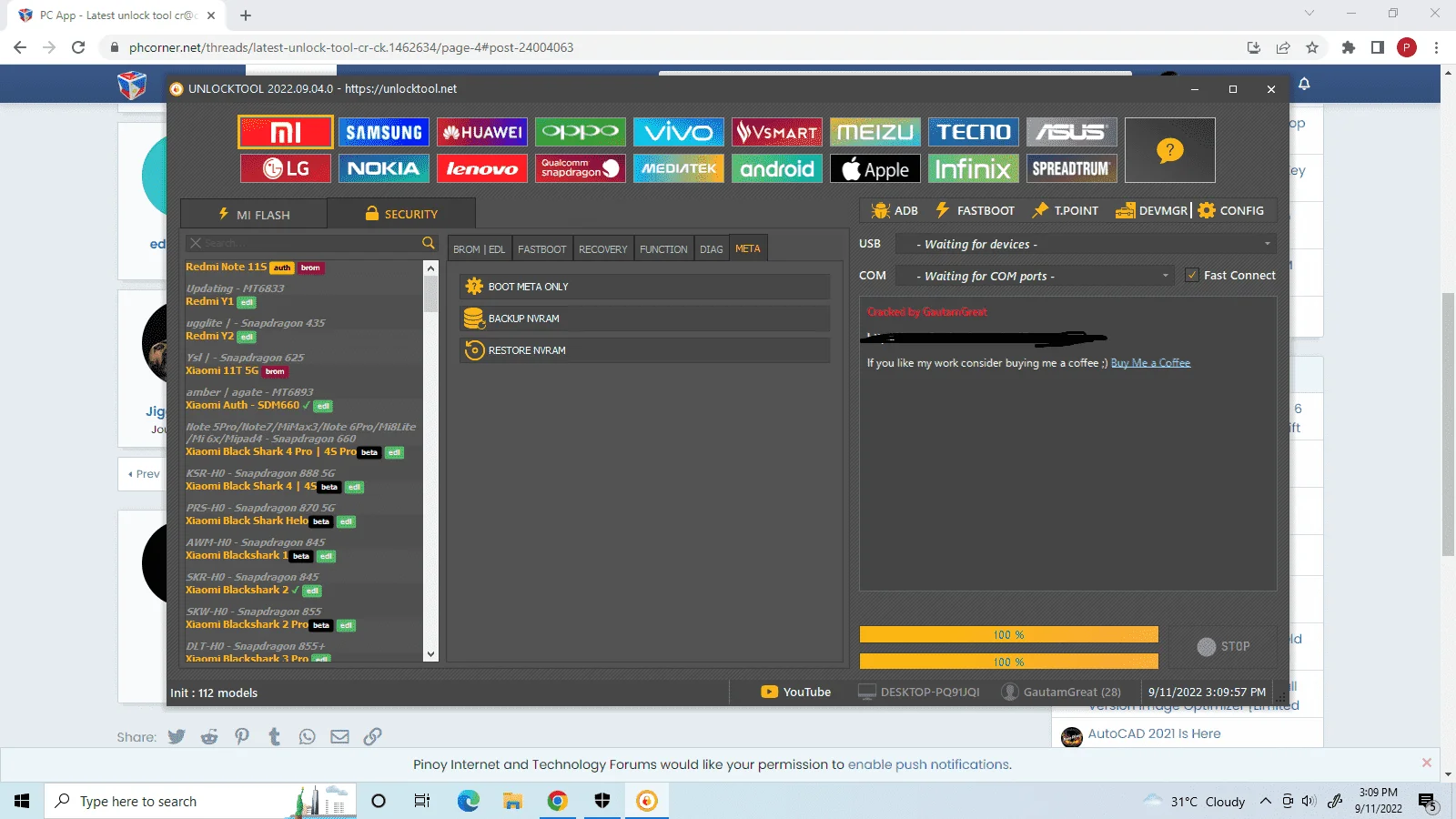This screenshot has height=819, width=1456.
Task: Pick the MediaTek brand tile
Action: [679, 168]
